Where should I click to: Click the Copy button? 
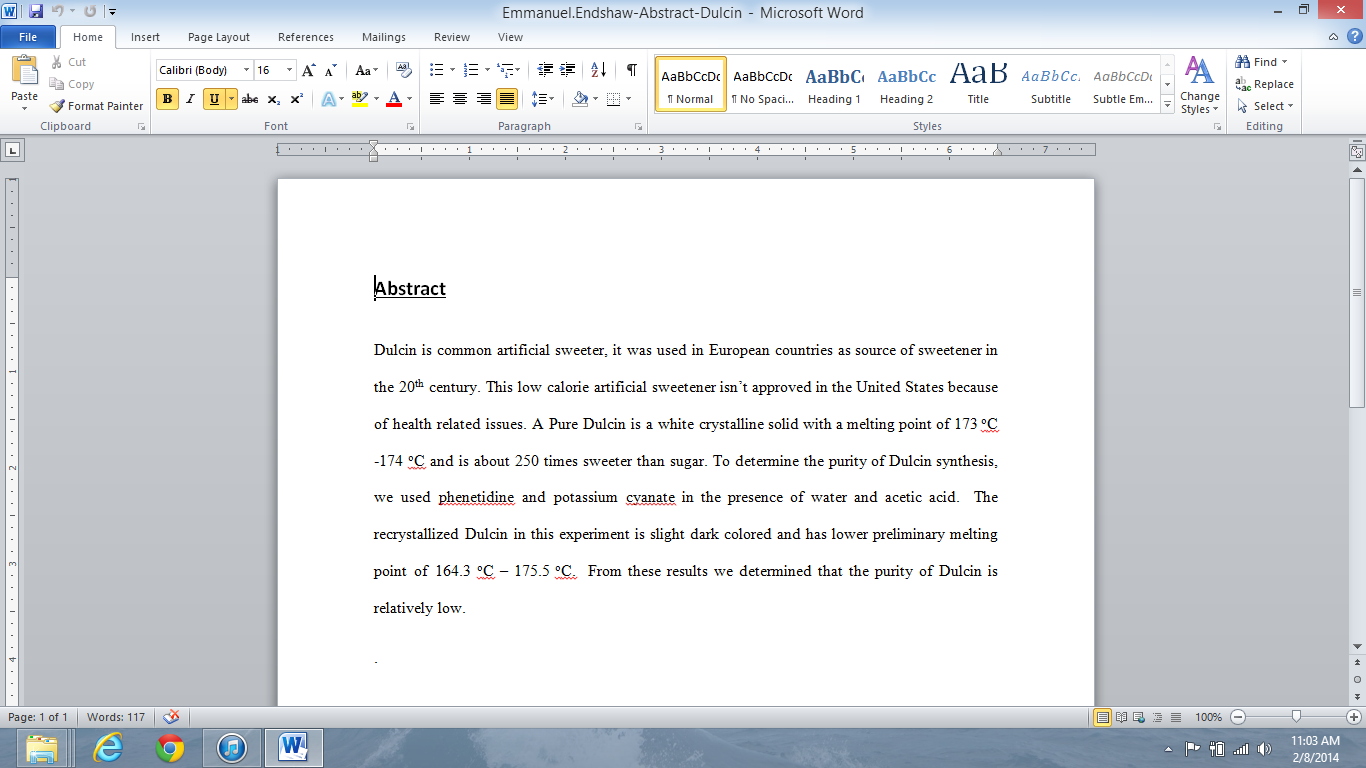[72, 84]
